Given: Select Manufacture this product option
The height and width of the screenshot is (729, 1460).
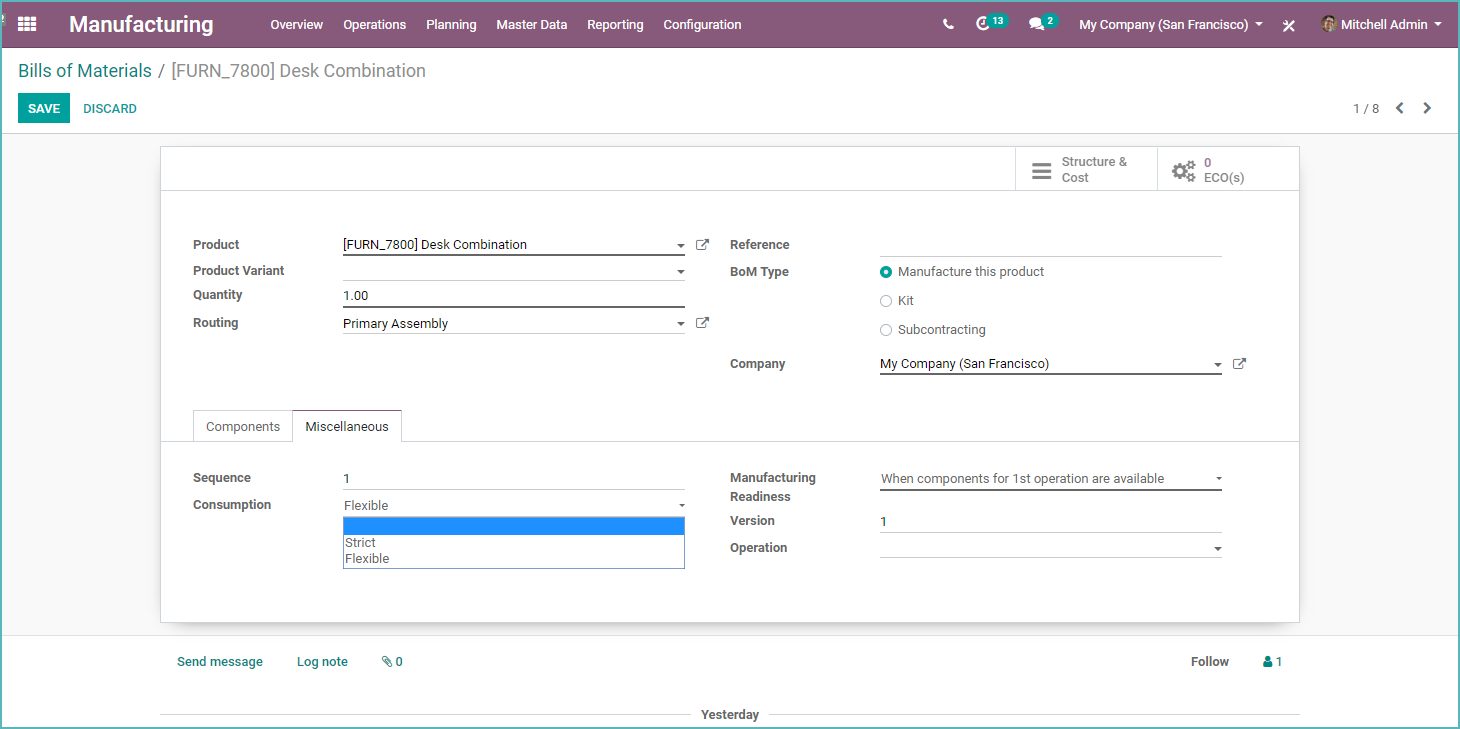Looking at the screenshot, I should [x=886, y=271].
